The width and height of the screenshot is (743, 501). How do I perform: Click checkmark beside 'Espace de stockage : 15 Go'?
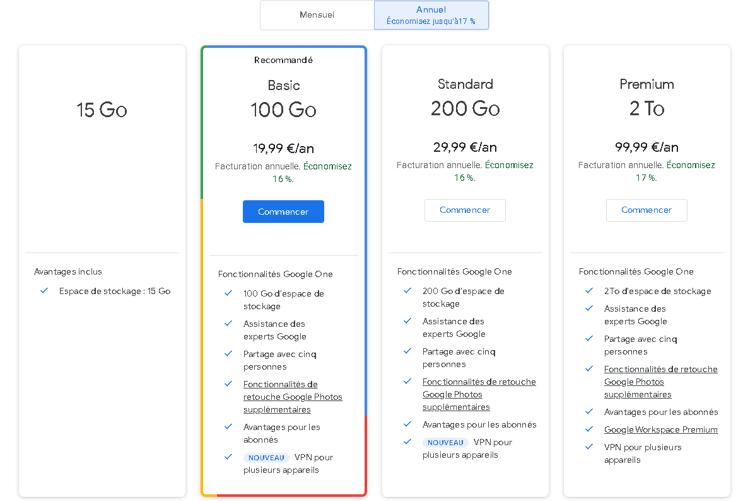44,291
